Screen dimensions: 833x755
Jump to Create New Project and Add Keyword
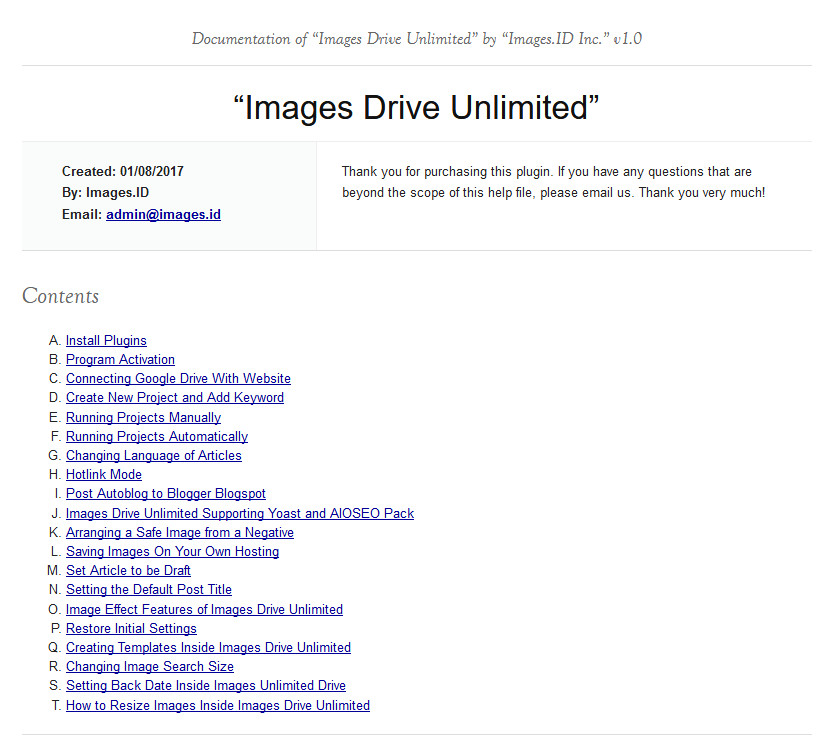(x=175, y=398)
